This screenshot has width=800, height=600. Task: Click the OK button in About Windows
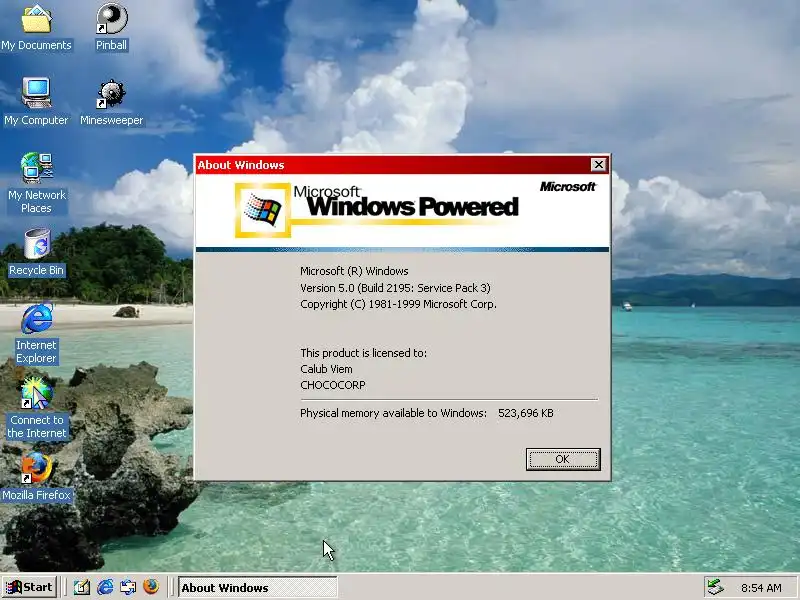click(x=563, y=459)
